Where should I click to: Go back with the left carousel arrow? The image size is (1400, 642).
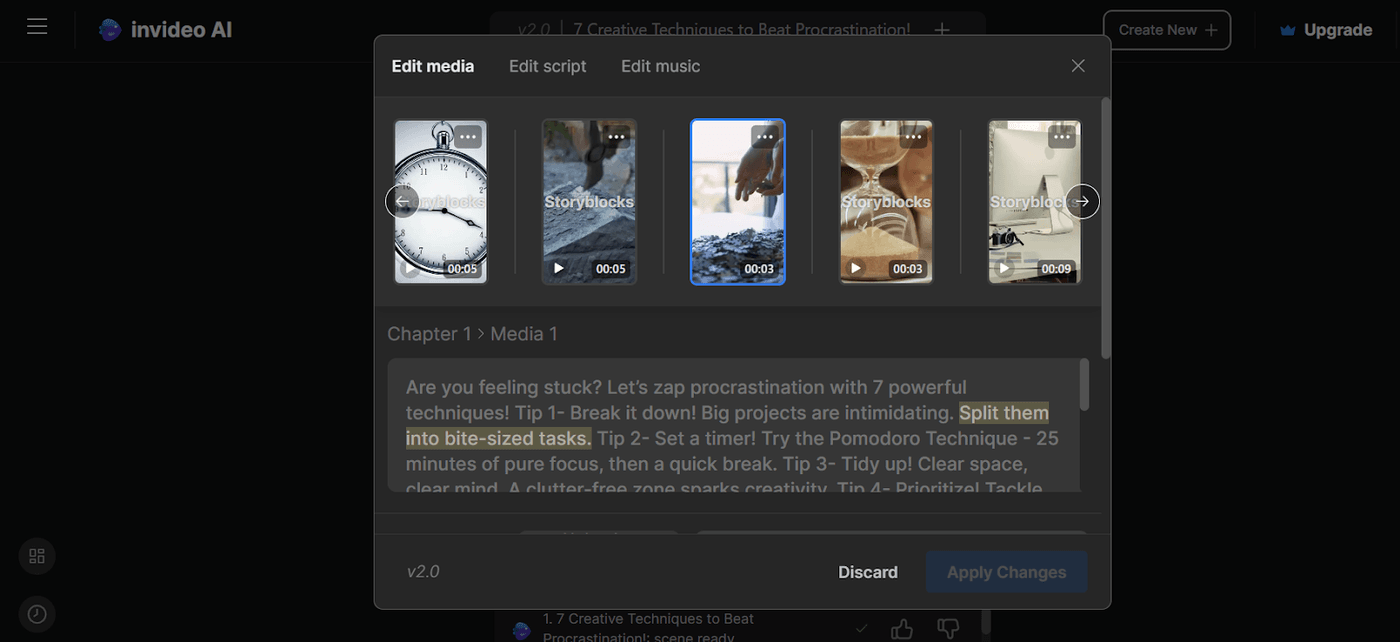click(402, 201)
